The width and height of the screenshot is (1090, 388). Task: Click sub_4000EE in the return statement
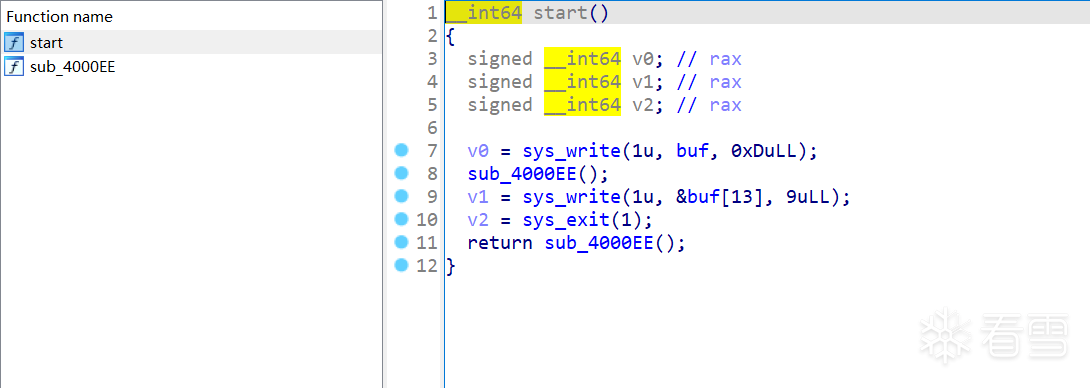click(599, 243)
